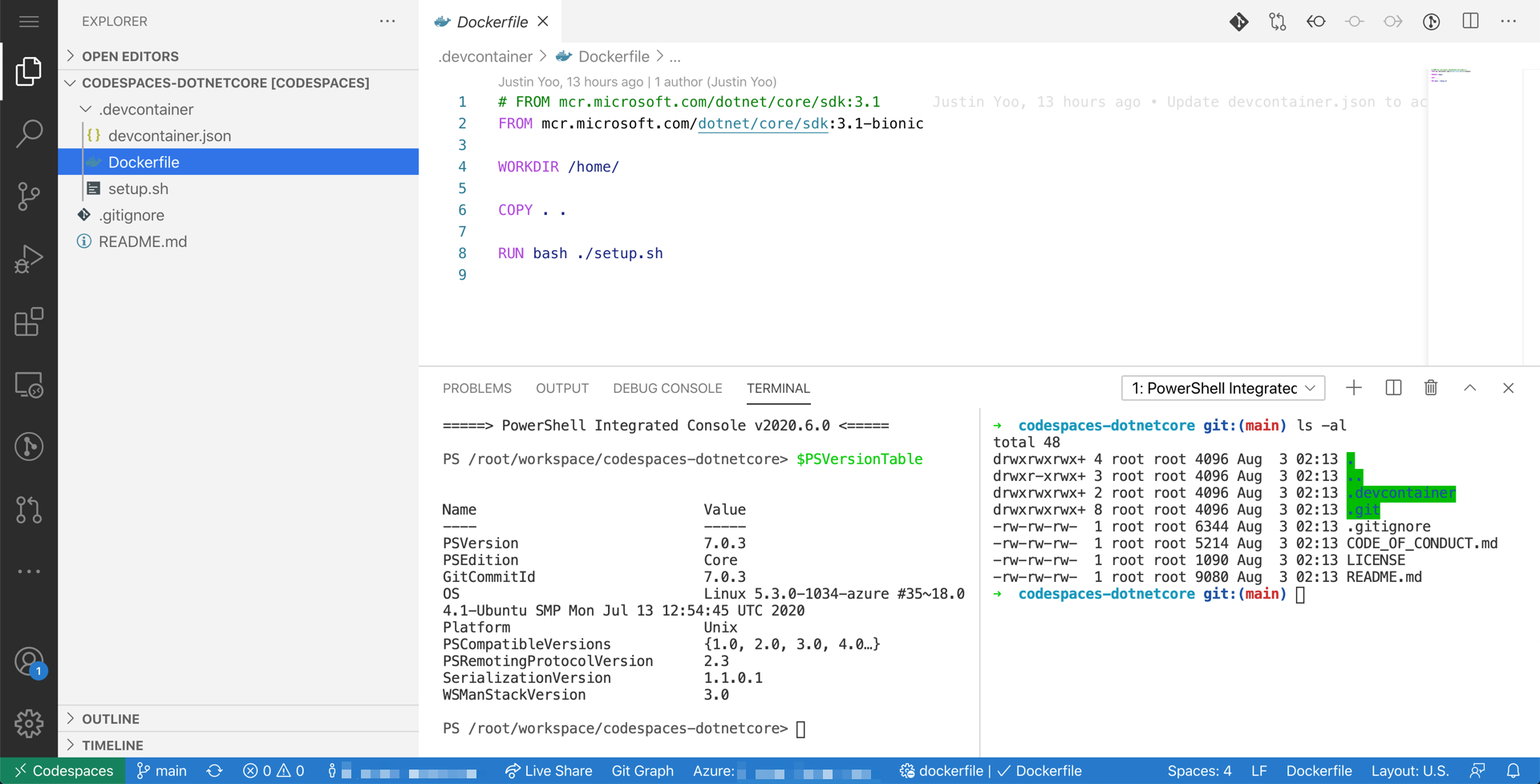Switch to the Problems tab
The height and width of the screenshot is (784, 1540).
(477, 388)
